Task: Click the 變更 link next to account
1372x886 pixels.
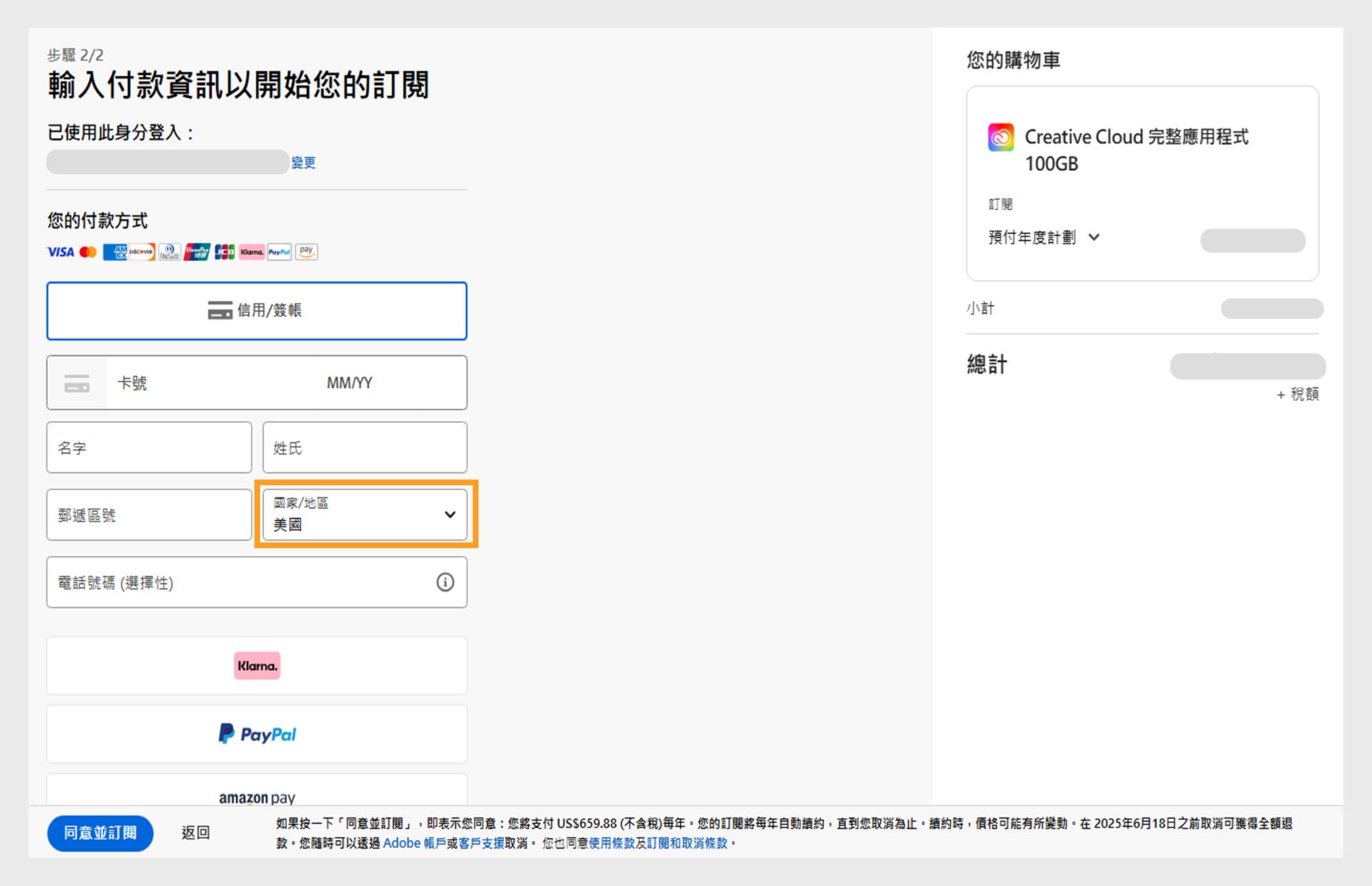Action: [303, 163]
